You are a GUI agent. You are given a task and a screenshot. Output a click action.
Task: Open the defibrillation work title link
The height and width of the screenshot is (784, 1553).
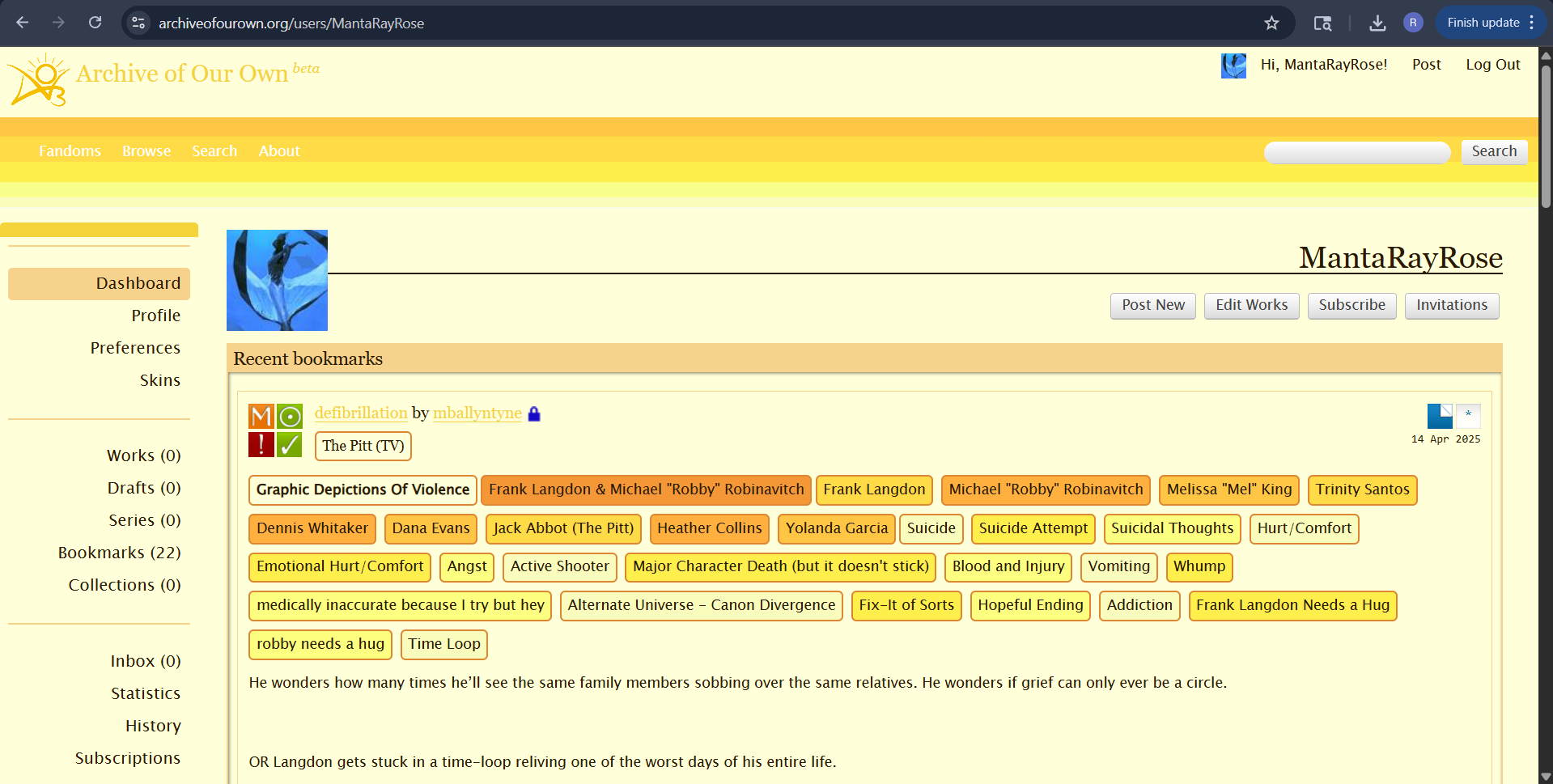coord(361,413)
